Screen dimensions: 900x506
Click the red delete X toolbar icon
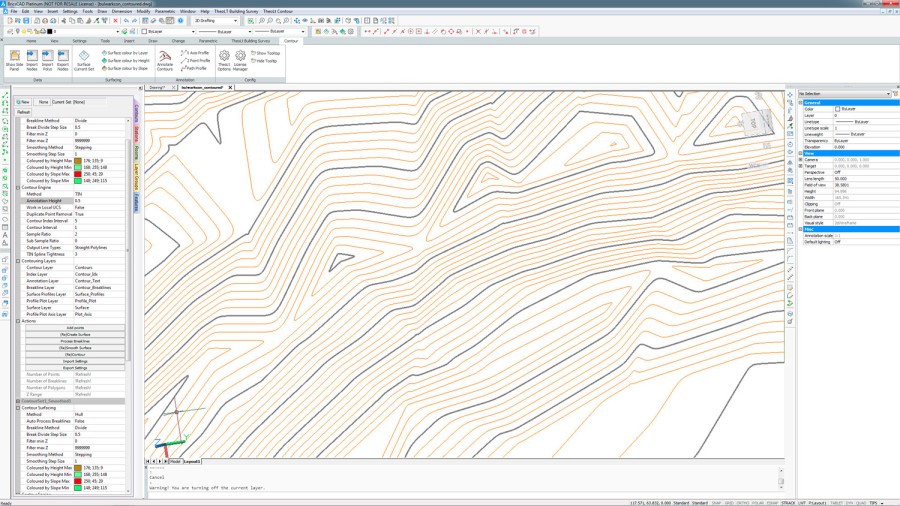pyautogui.click(x=115, y=21)
